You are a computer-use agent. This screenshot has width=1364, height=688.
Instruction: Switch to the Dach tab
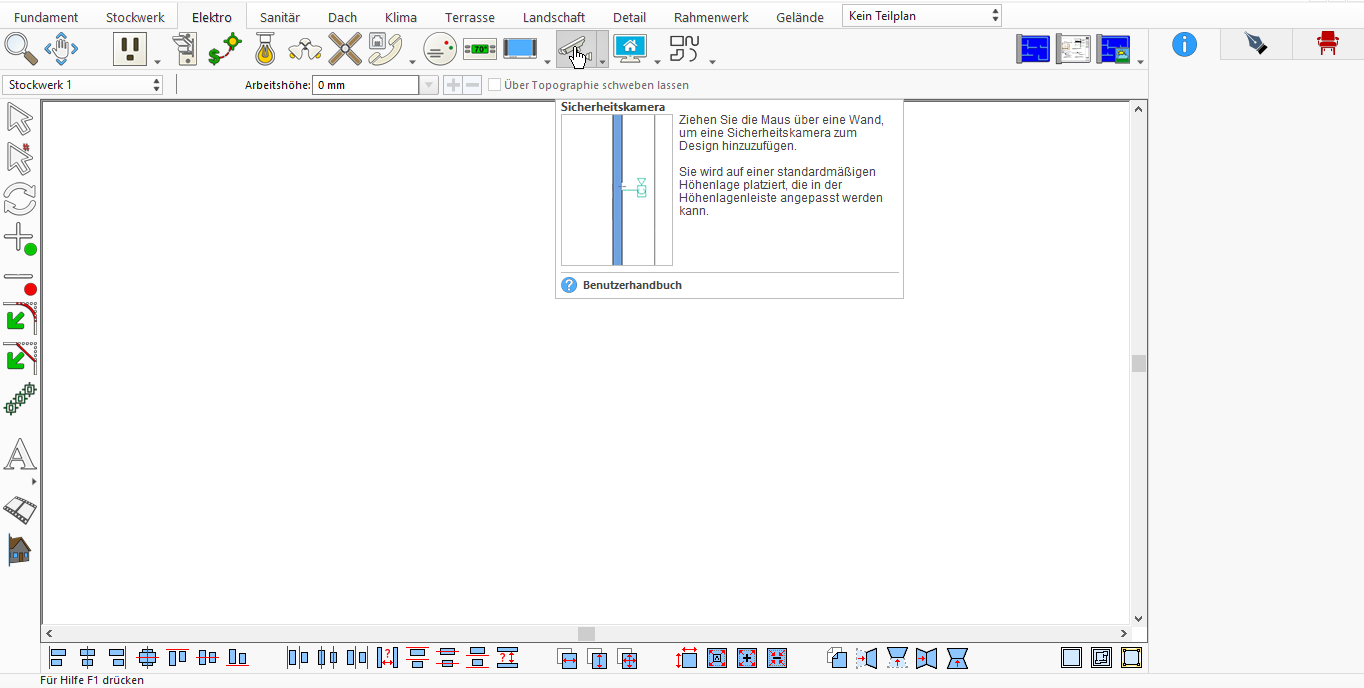(x=342, y=17)
